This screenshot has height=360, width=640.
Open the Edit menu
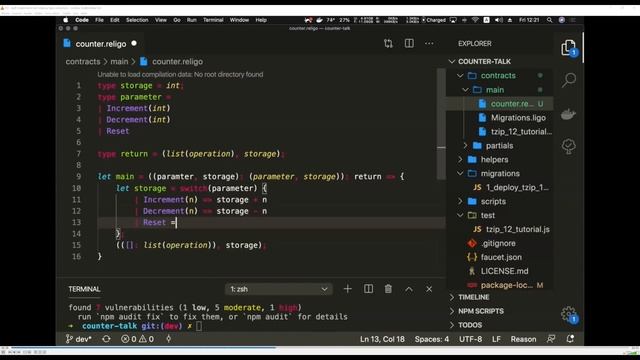pos(115,20)
